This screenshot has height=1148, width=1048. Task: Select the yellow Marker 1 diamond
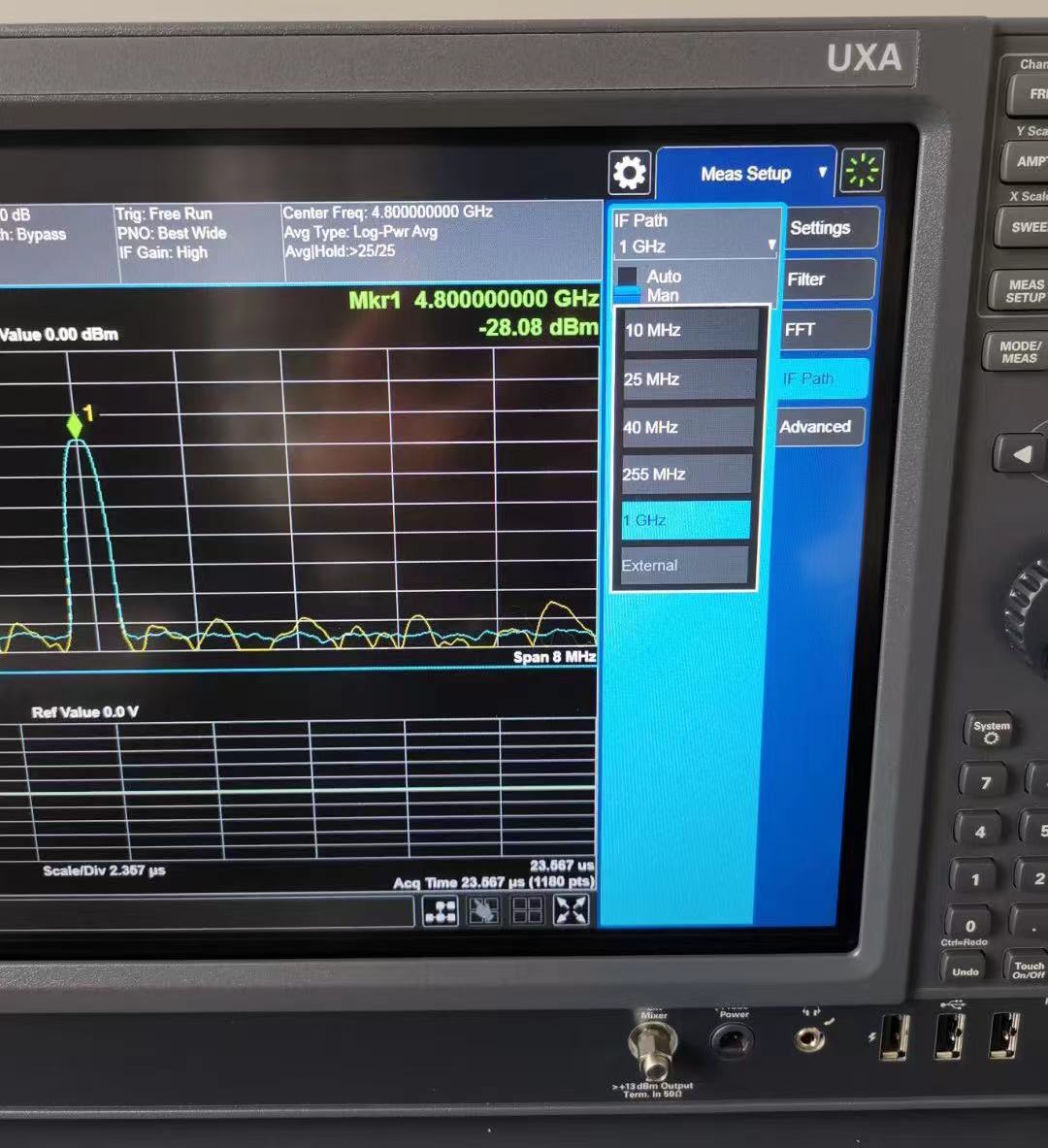[75, 425]
